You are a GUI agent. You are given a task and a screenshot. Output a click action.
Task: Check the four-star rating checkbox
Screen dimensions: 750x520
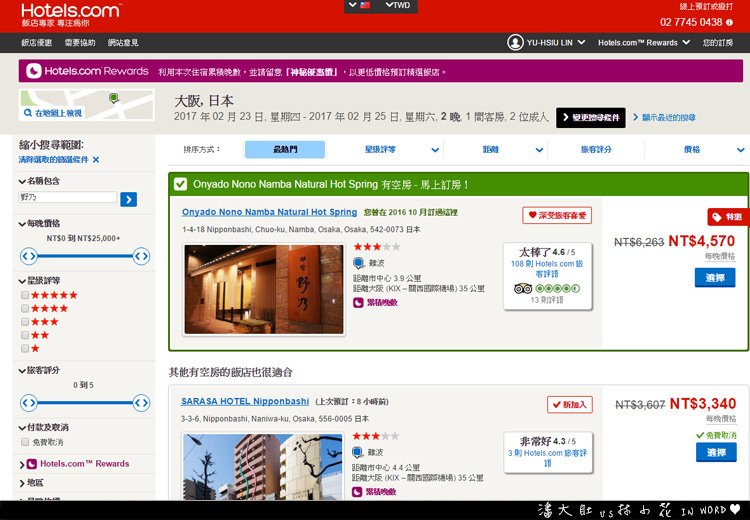coord(25,309)
